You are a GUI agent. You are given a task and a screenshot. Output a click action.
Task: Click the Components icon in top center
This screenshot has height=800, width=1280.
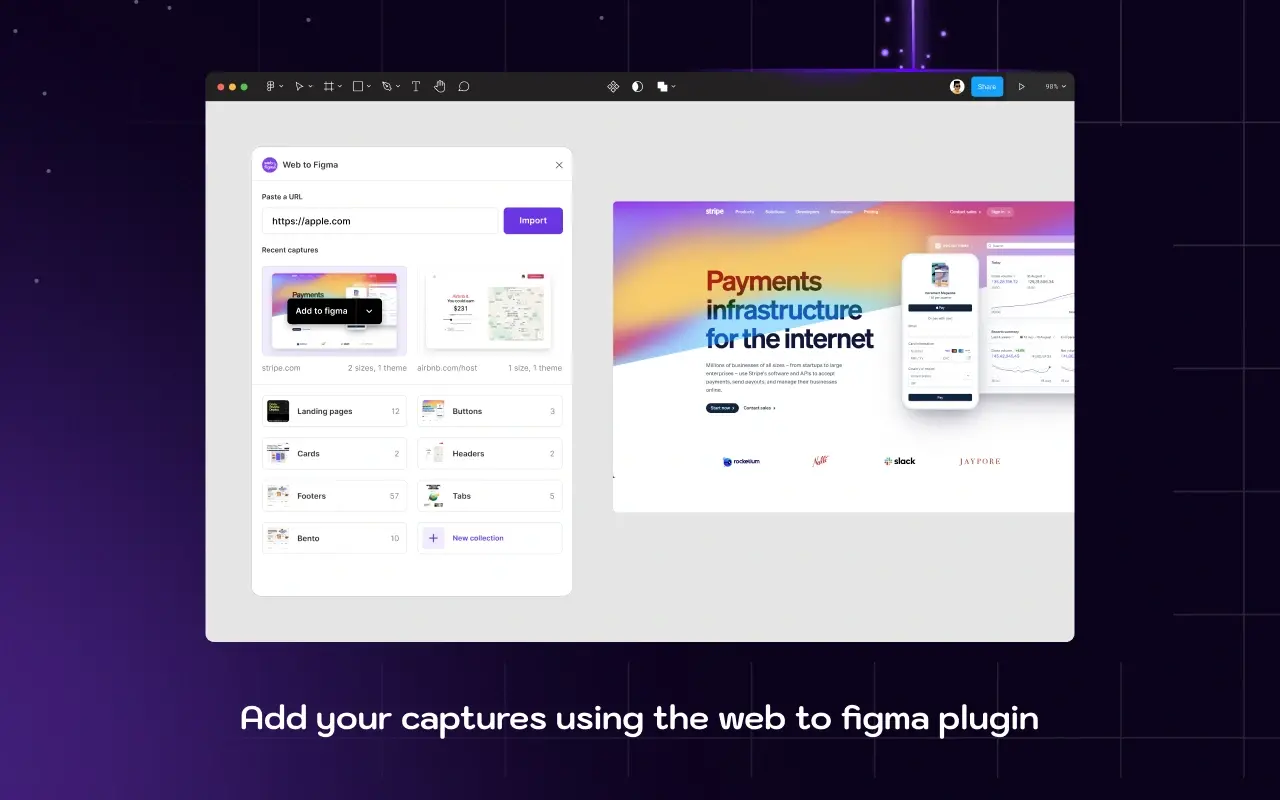pos(613,87)
